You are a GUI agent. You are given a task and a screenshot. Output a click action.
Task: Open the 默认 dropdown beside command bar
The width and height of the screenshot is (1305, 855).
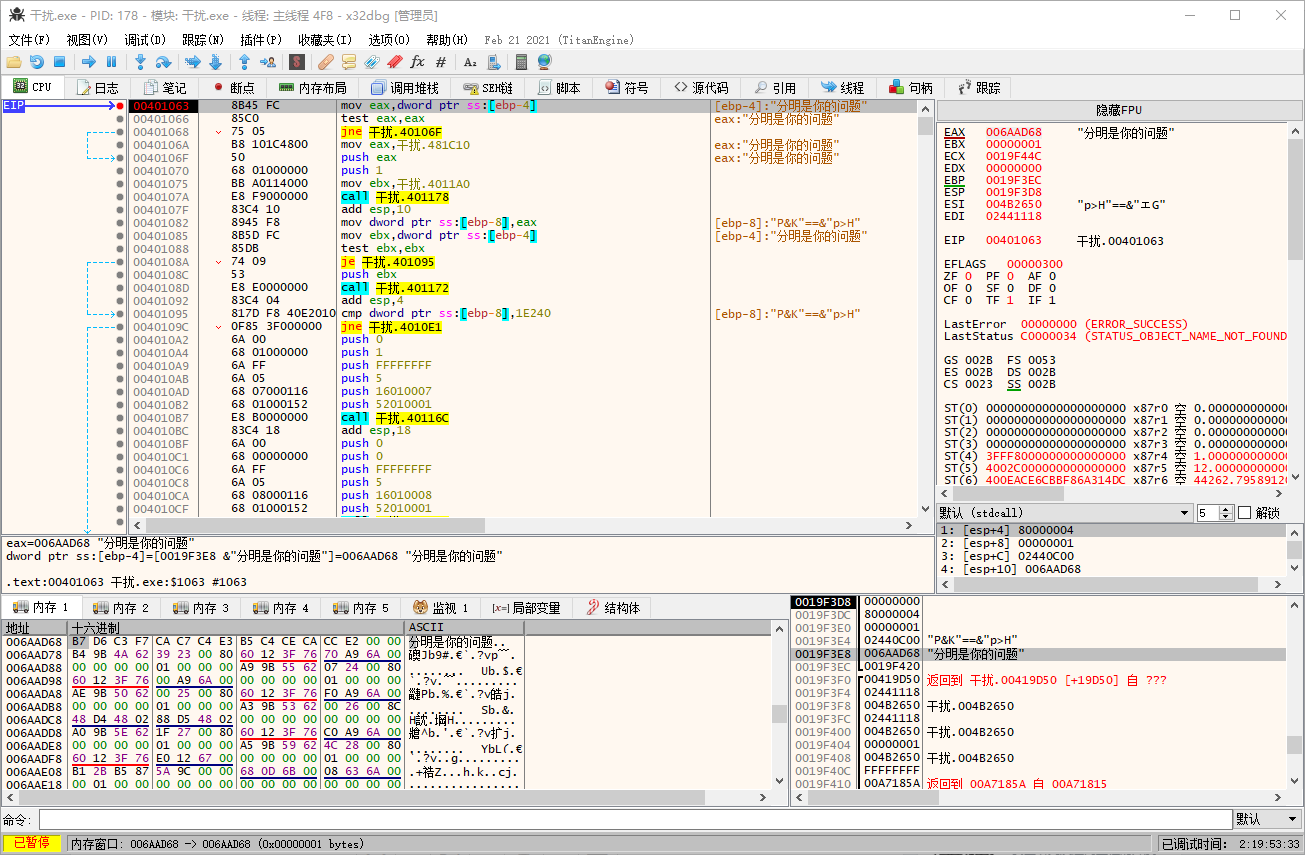point(1266,820)
